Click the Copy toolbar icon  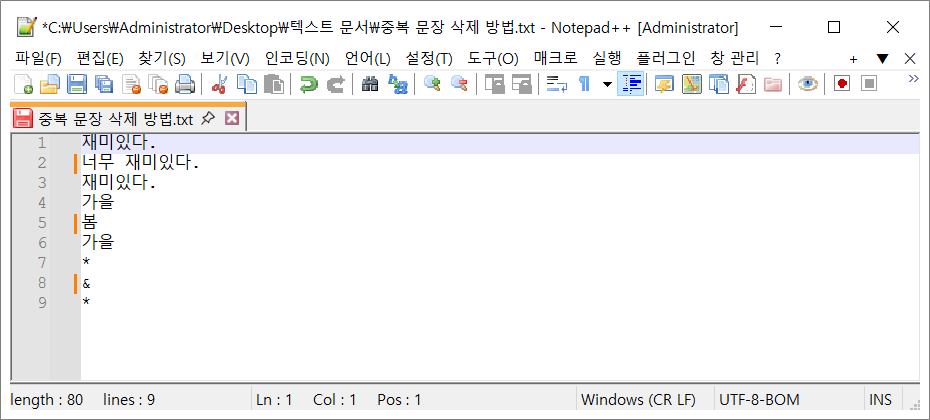point(246,84)
